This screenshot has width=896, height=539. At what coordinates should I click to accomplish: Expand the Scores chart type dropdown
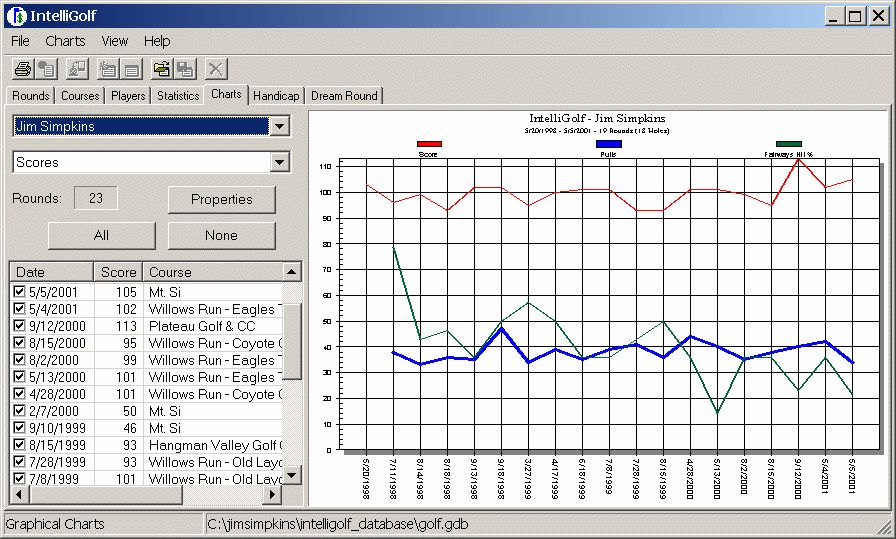coord(279,162)
